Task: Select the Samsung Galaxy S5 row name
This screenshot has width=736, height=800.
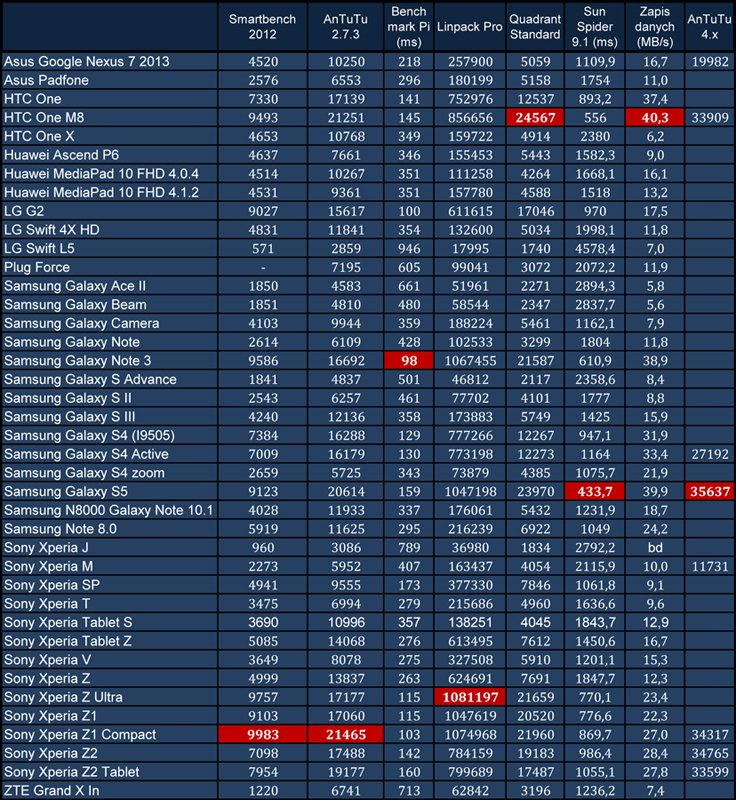Action: click(66, 492)
